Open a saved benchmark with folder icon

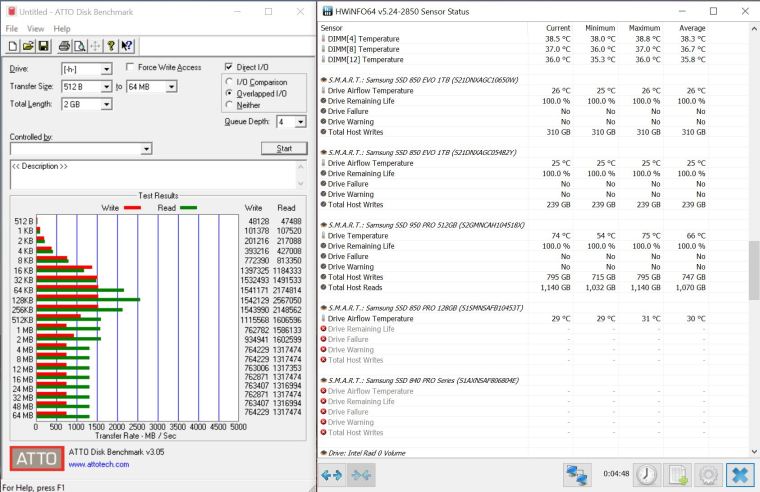(x=28, y=46)
